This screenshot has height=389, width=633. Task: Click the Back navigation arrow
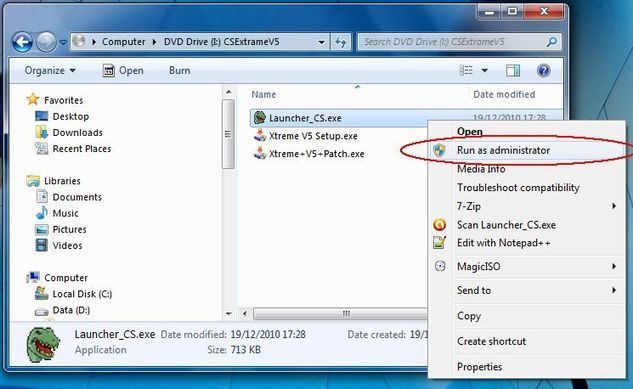click(22, 42)
